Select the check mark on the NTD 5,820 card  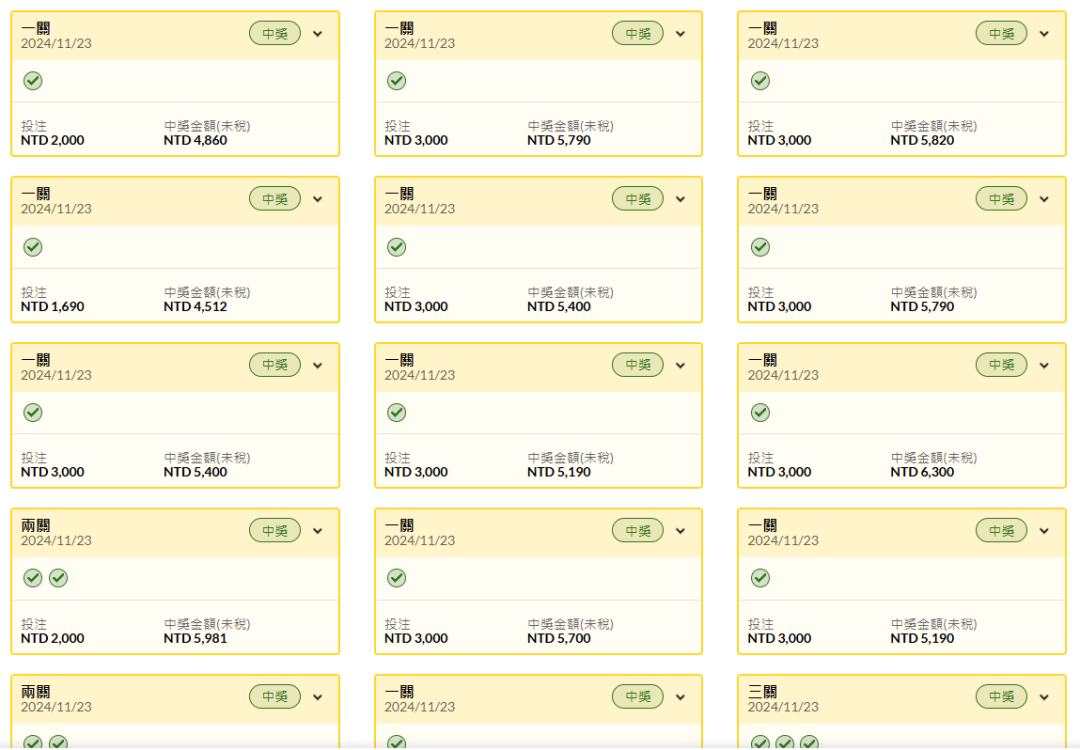click(760, 81)
